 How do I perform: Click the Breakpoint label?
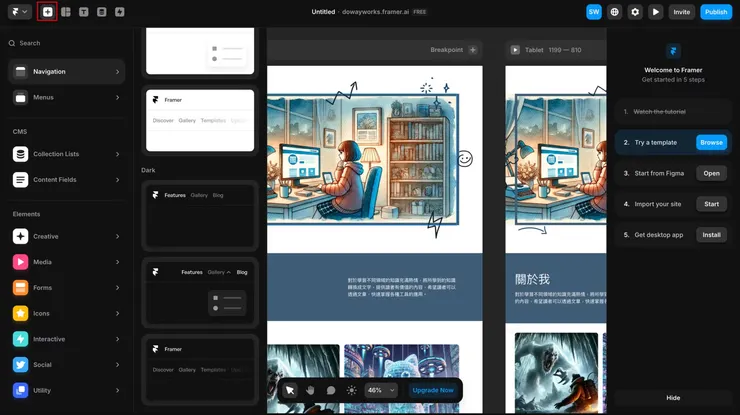446,50
